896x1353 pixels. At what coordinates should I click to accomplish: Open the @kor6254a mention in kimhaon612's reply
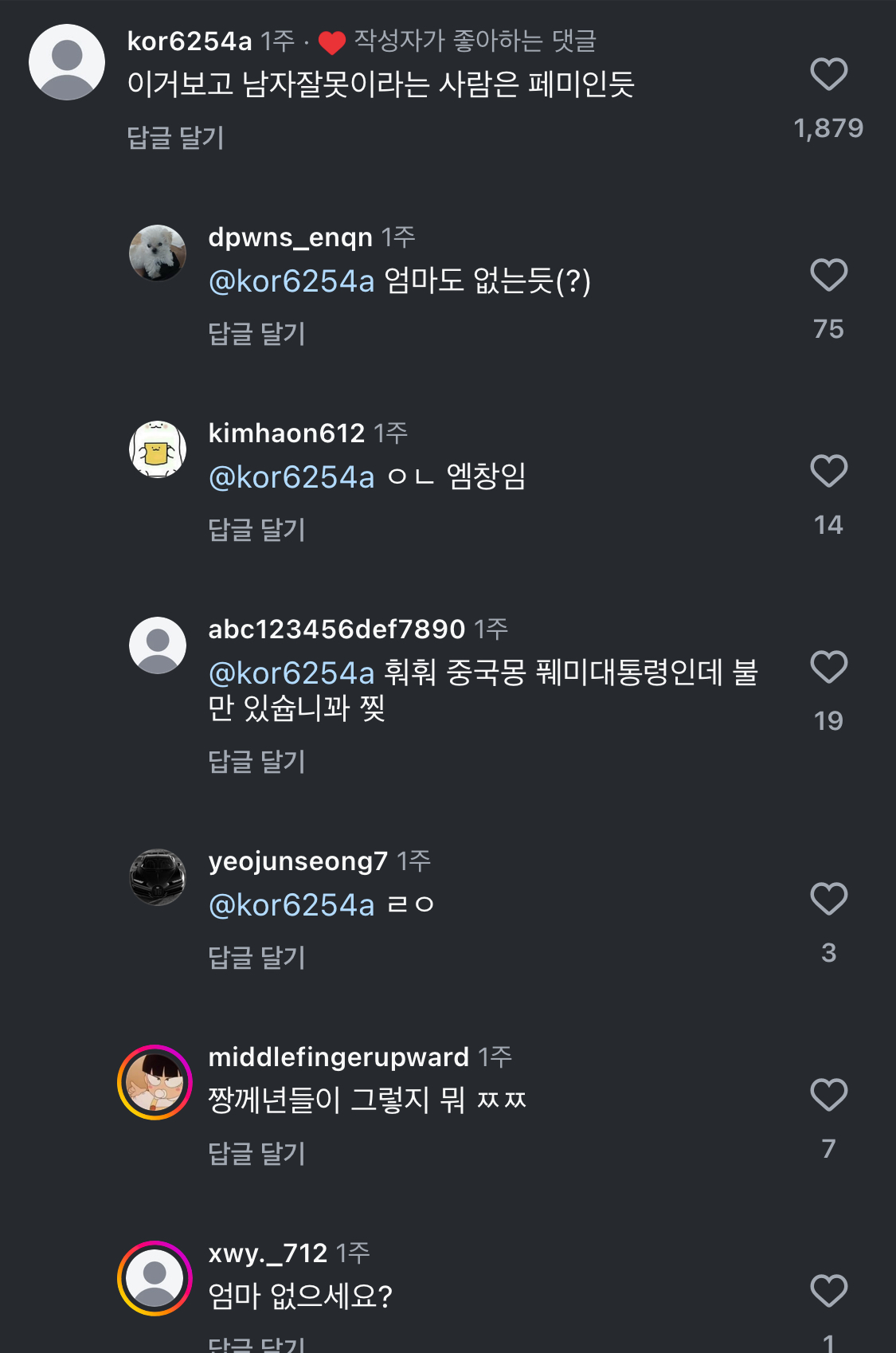pos(291,477)
